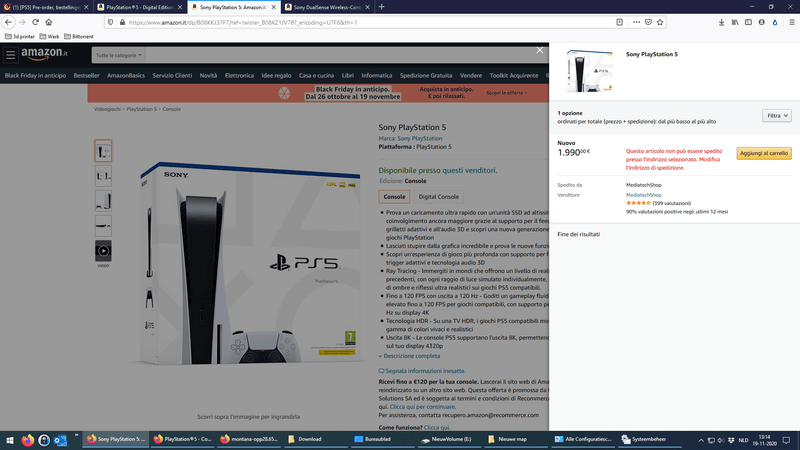The width and height of the screenshot is (800, 450).
Task: Open the Firefox downloads arrow
Action: point(721,22)
